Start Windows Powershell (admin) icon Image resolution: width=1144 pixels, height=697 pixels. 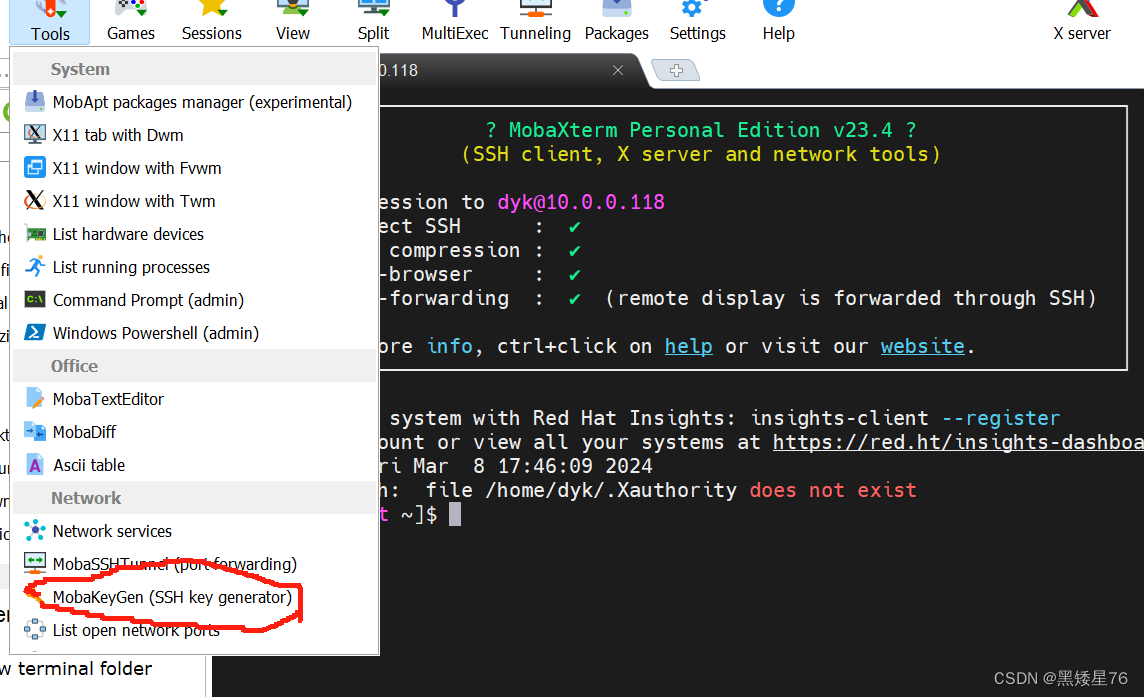point(35,333)
